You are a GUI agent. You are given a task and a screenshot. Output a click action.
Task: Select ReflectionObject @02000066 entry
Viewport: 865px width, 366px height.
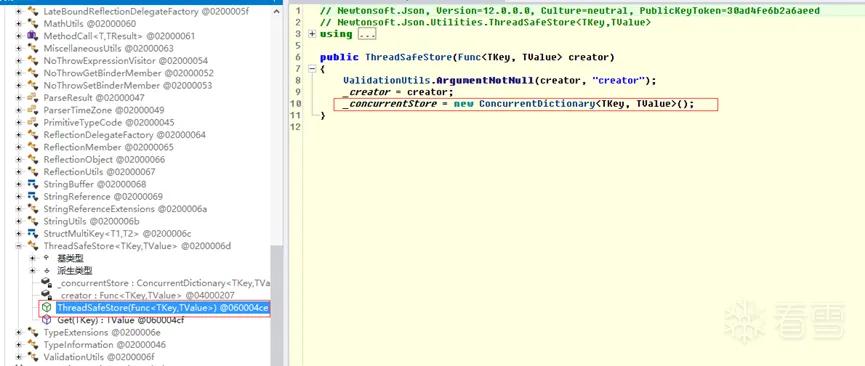104,160
